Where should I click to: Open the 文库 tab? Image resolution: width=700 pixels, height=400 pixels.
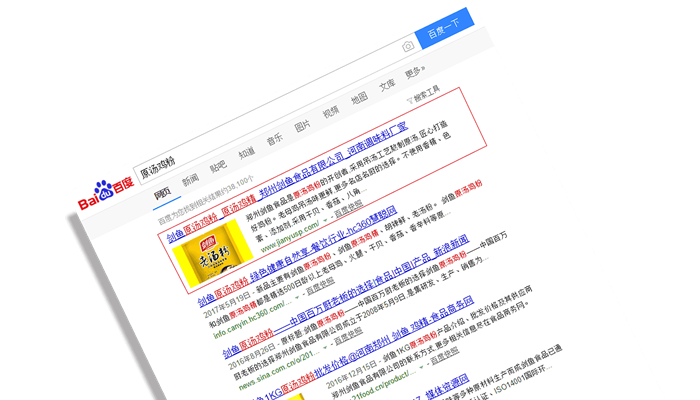pos(387,85)
